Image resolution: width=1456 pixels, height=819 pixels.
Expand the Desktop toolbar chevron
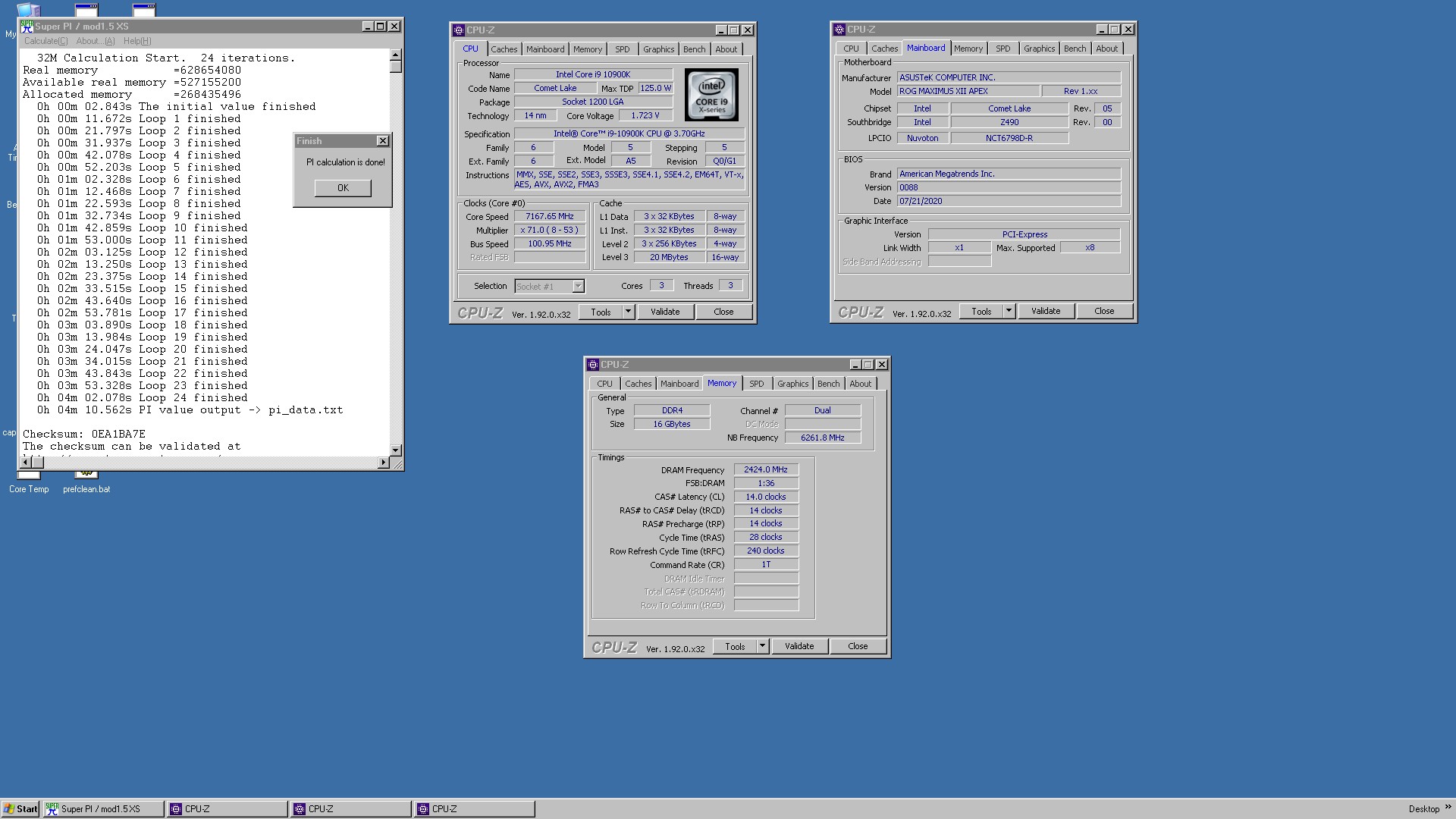click(1448, 808)
